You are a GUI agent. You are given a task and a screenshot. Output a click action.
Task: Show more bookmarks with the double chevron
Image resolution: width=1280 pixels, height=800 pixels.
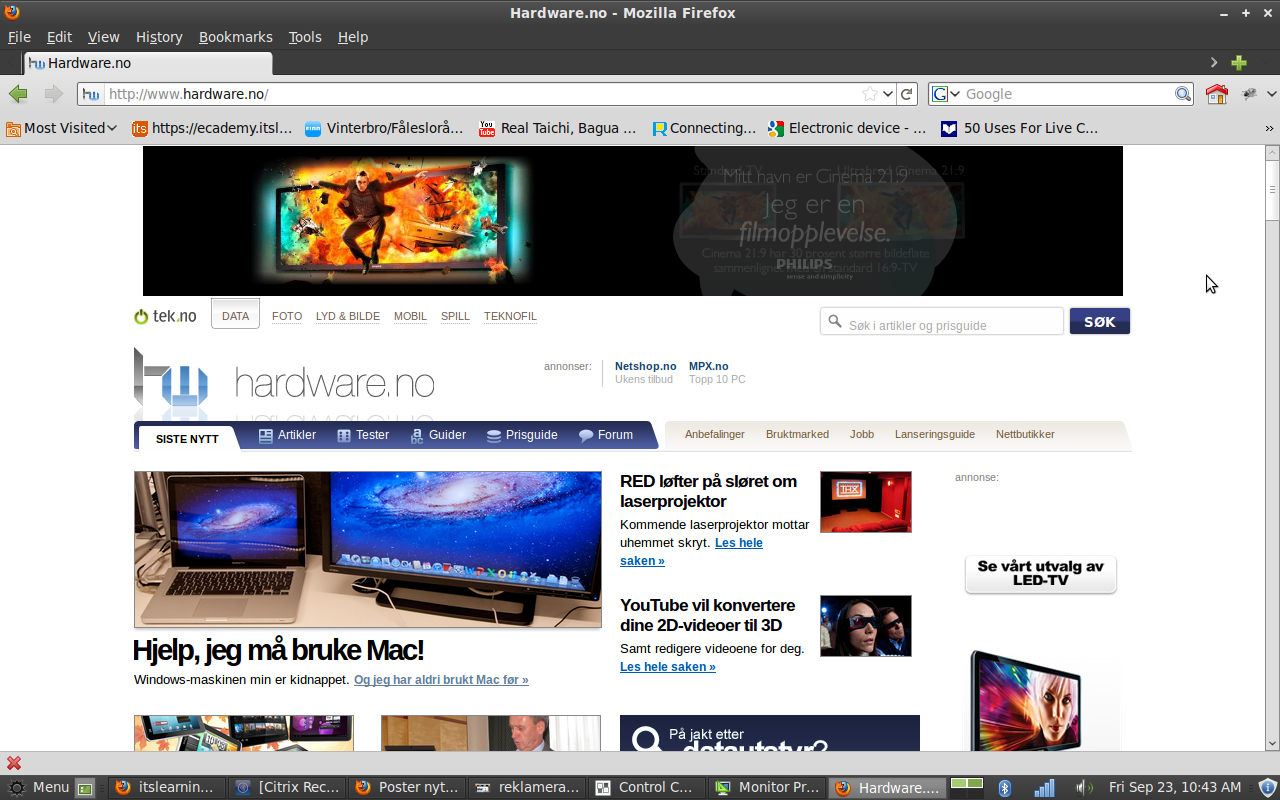tap(1270, 128)
